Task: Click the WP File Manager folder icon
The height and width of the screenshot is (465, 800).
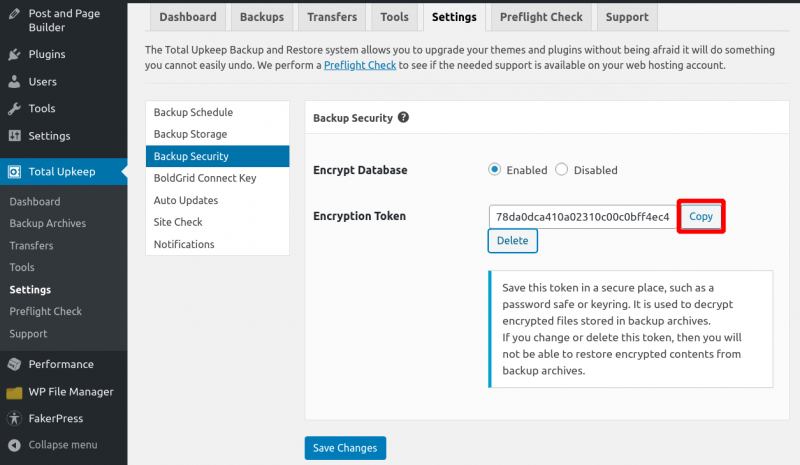Action: [x=14, y=392]
